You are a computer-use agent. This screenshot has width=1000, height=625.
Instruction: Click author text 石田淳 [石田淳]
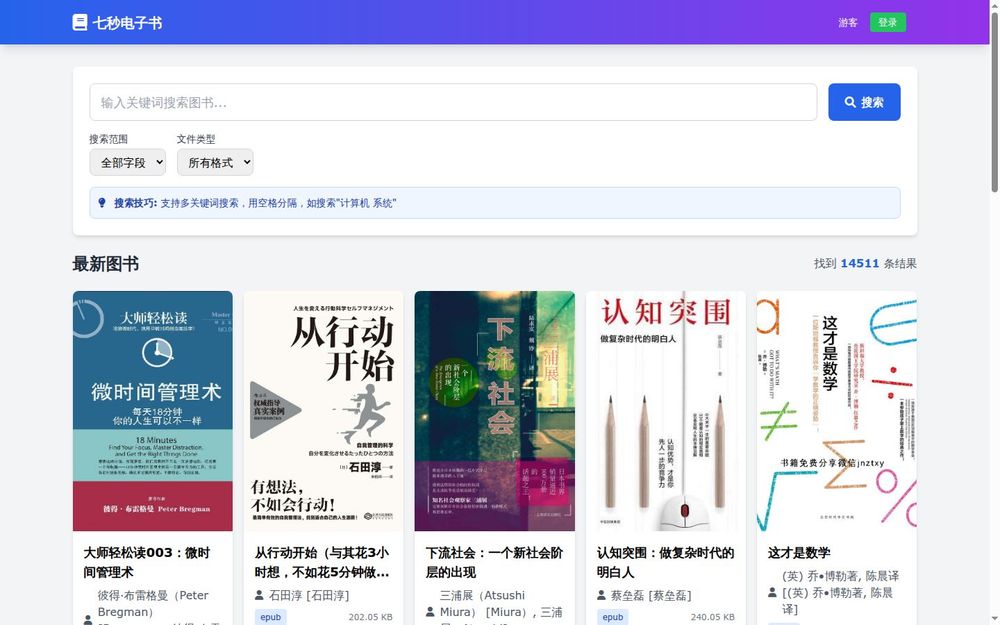[x=309, y=595]
